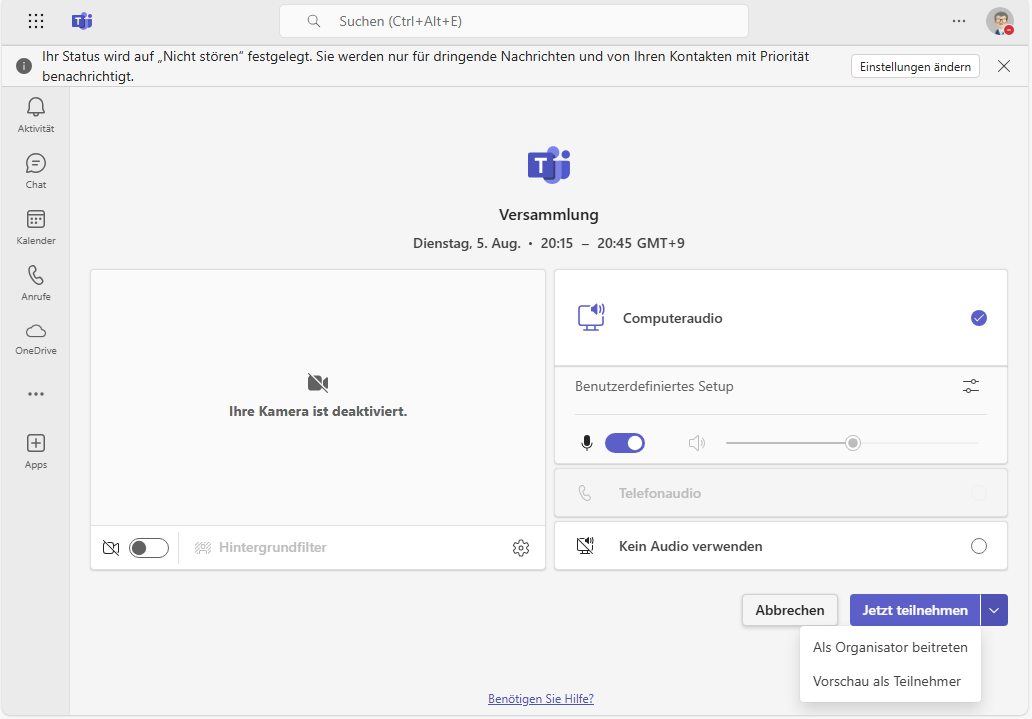Click Hintergrundfilter button label
Screen dimensions: 1032x719
[x=272, y=548]
